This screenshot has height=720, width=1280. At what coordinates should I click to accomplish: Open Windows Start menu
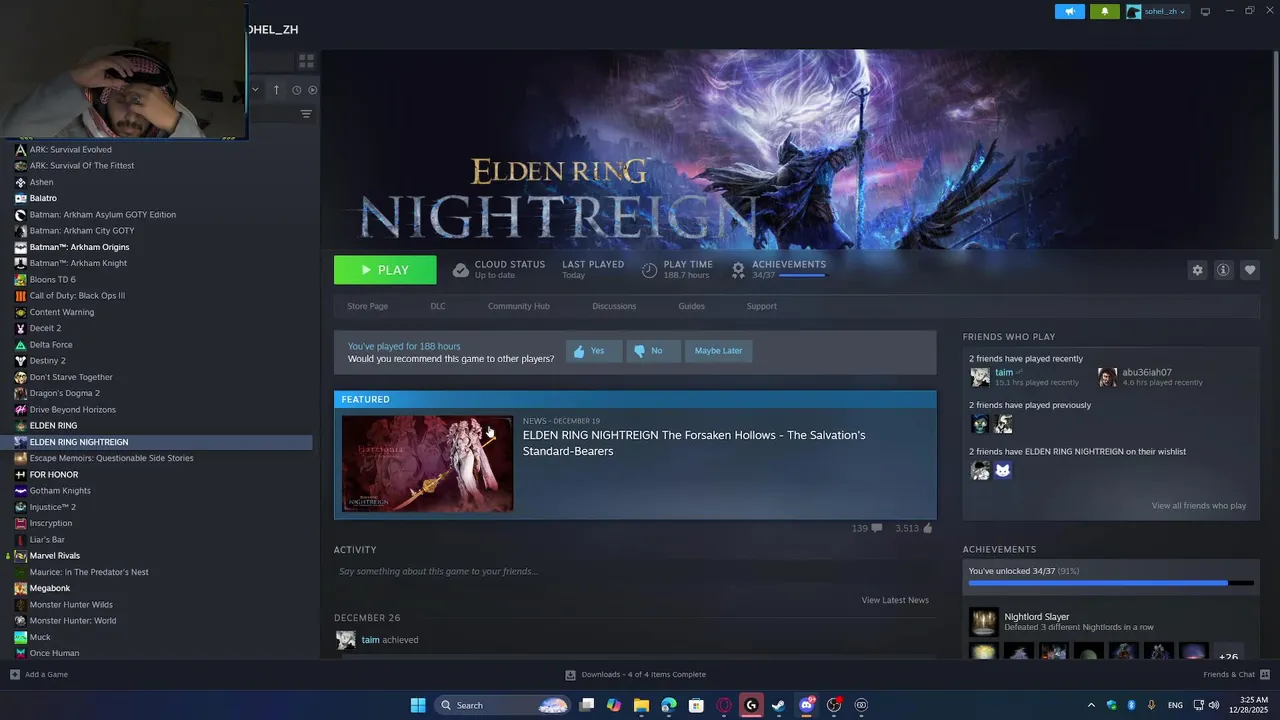[418, 705]
